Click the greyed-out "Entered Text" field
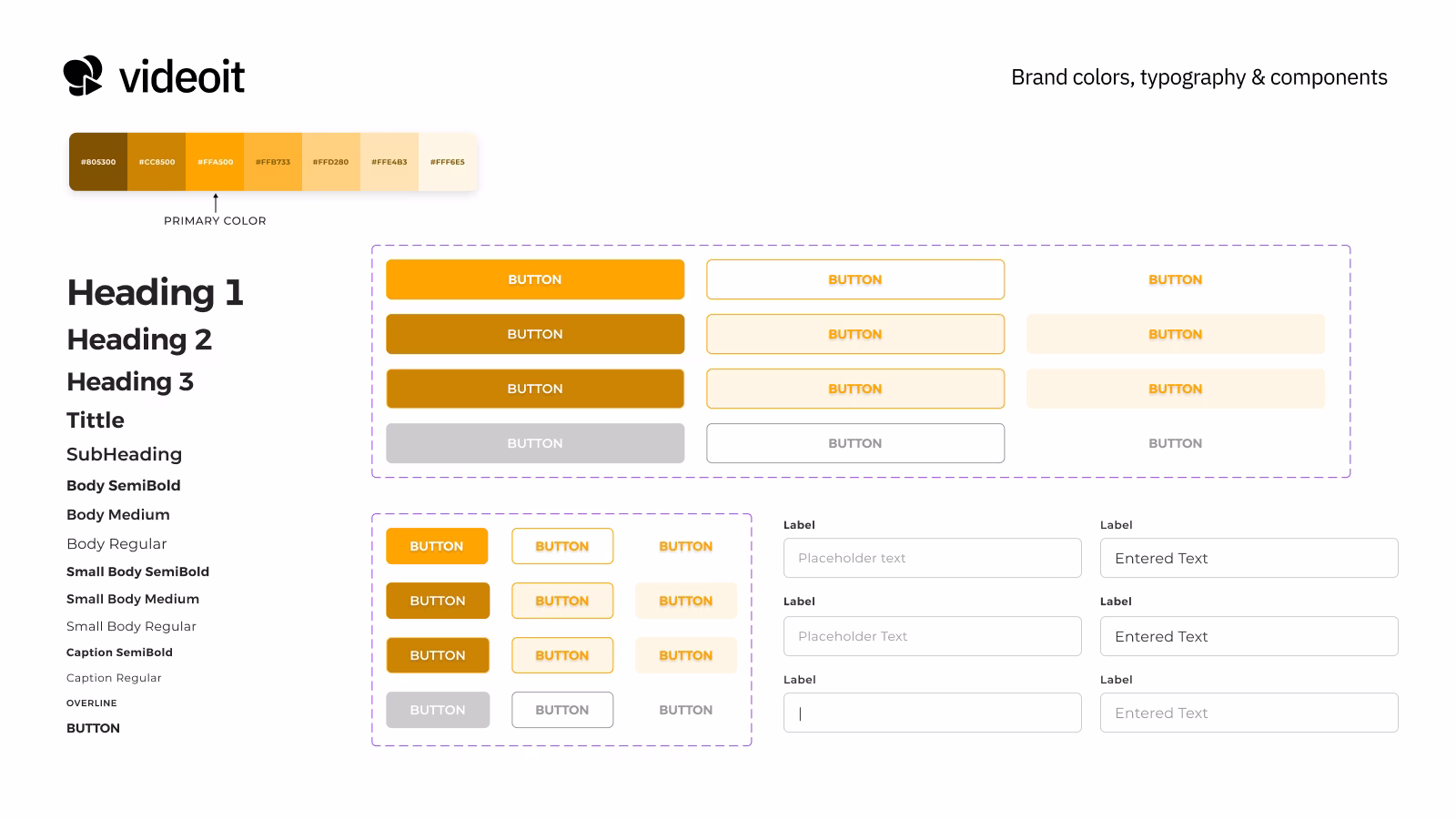The image size is (1456, 819). point(1249,713)
